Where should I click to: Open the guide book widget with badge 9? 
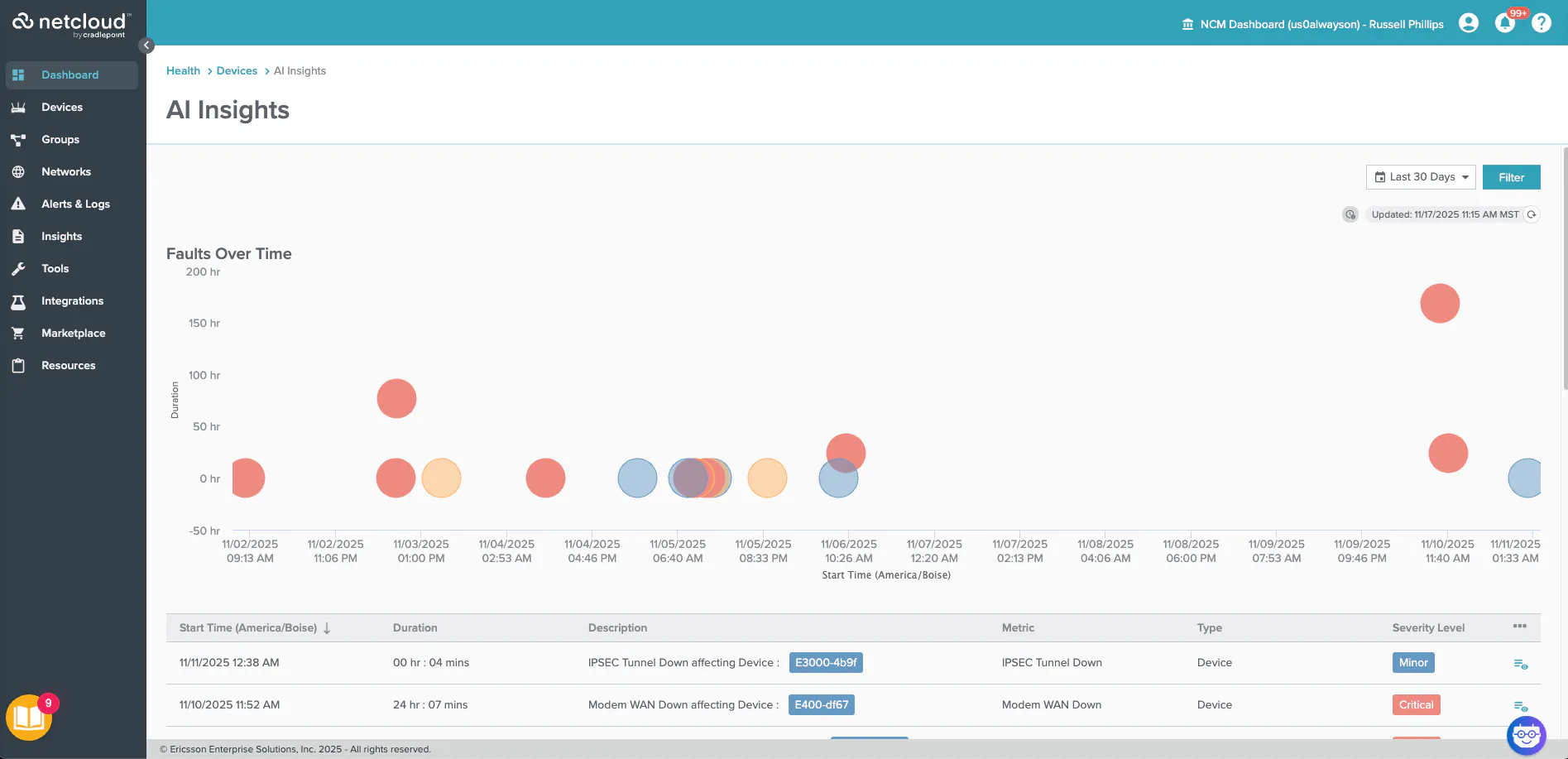[31, 717]
